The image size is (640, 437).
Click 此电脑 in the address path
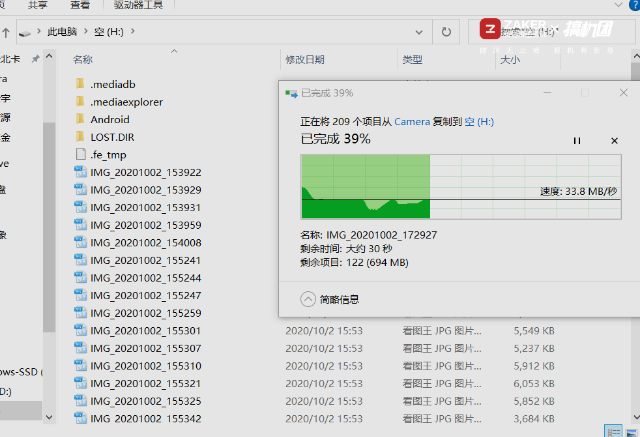point(62,31)
